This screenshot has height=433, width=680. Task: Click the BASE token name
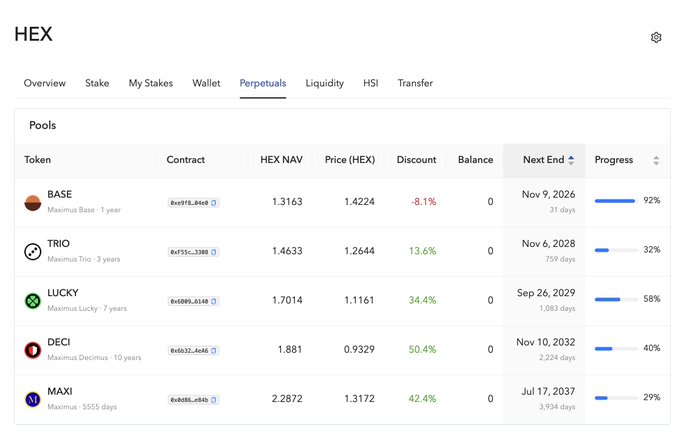click(x=60, y=194)
